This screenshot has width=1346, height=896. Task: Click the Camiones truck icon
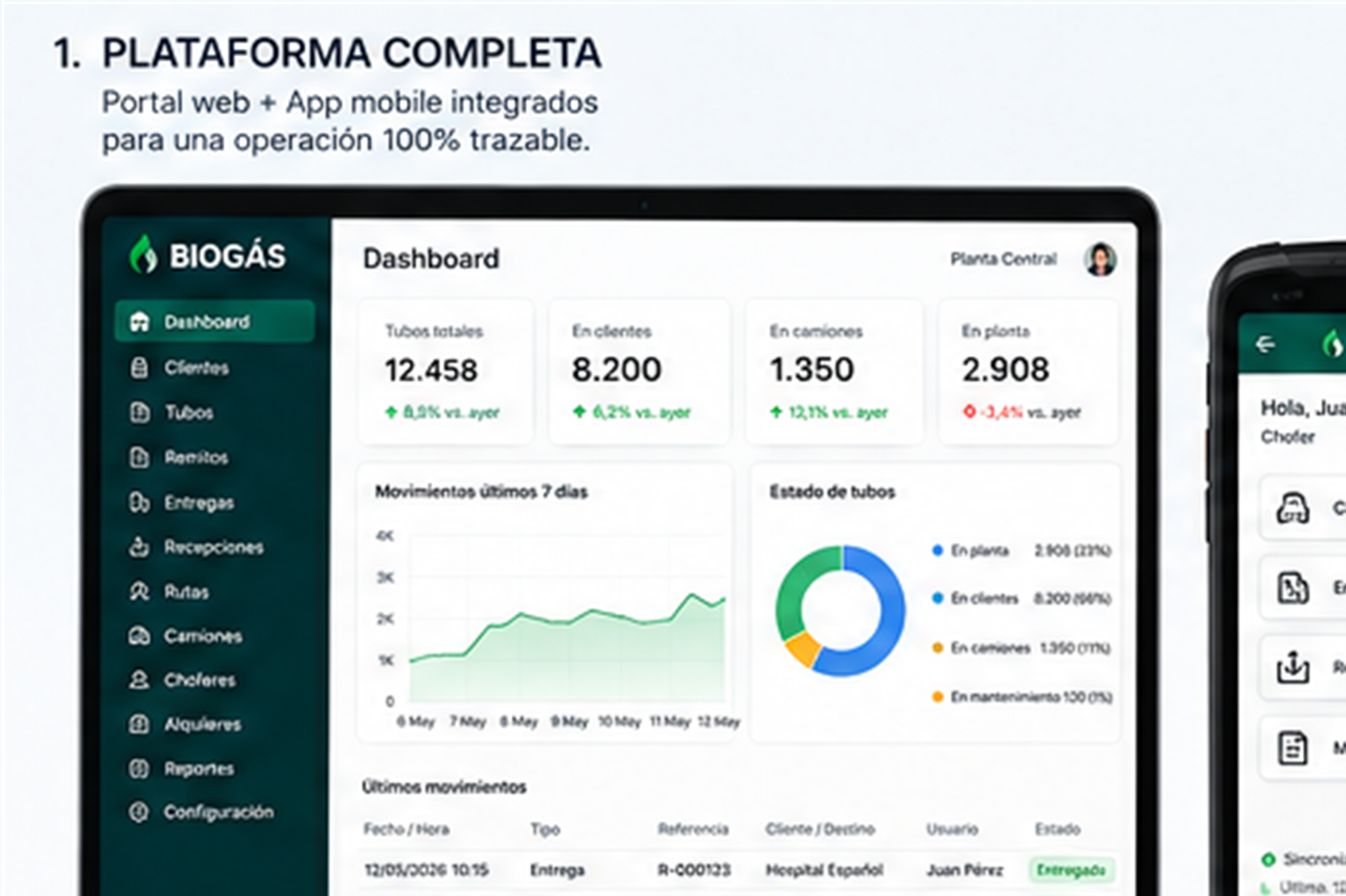[139, 636]
